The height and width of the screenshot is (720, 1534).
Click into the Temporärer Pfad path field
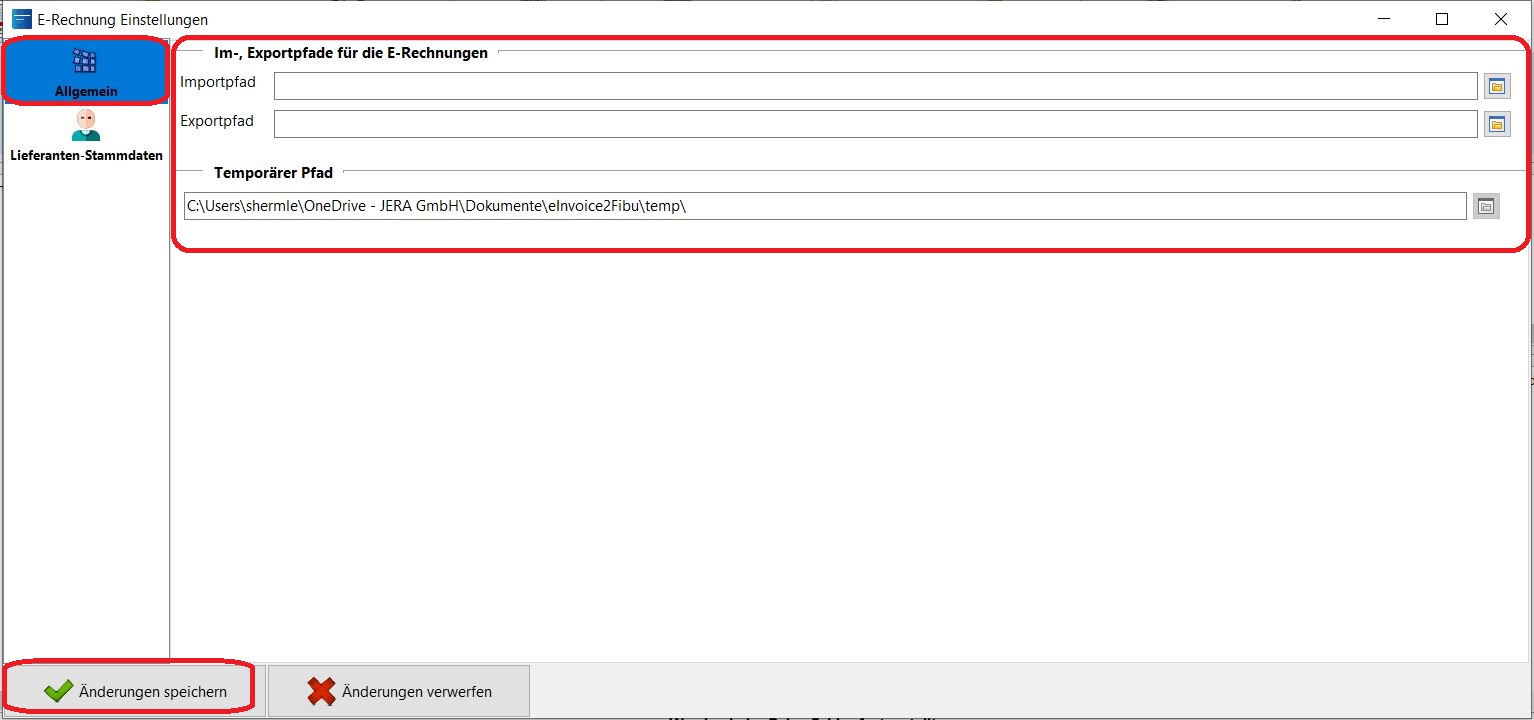pyautogui.click(x=824, y=206)
